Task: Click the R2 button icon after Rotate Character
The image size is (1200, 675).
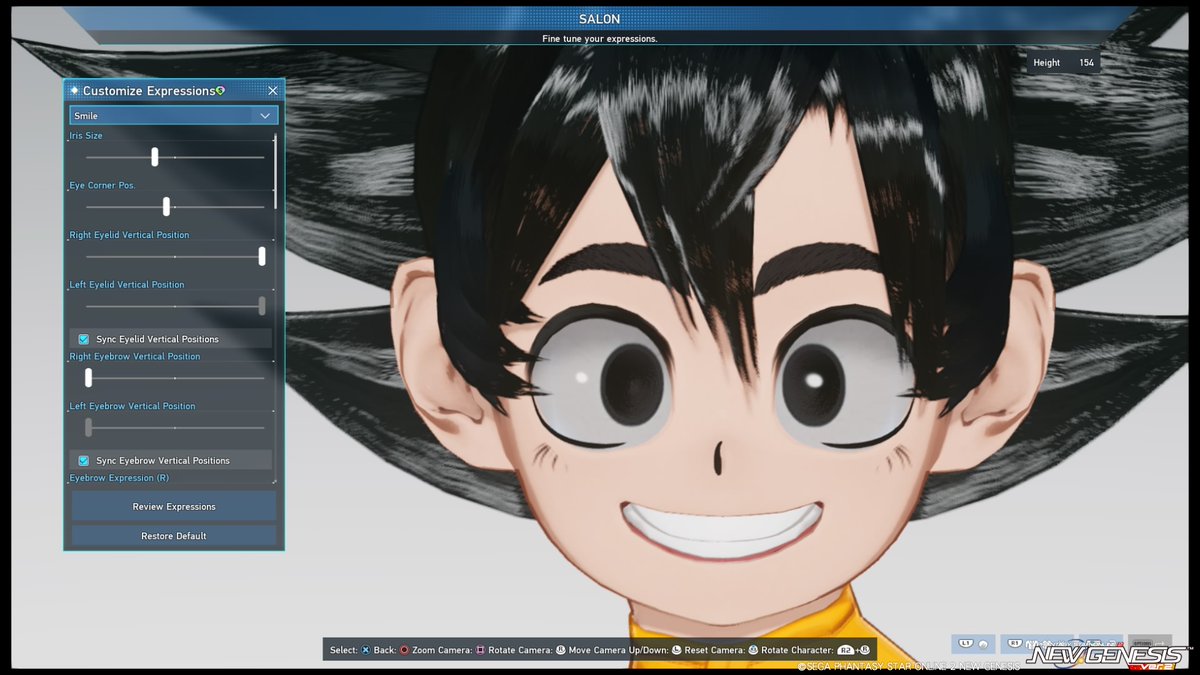Action: [846, 650]
